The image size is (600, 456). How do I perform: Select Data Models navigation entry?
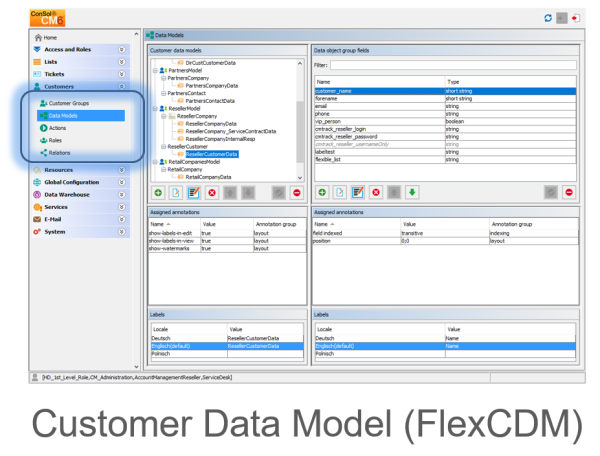pos(81,116)
